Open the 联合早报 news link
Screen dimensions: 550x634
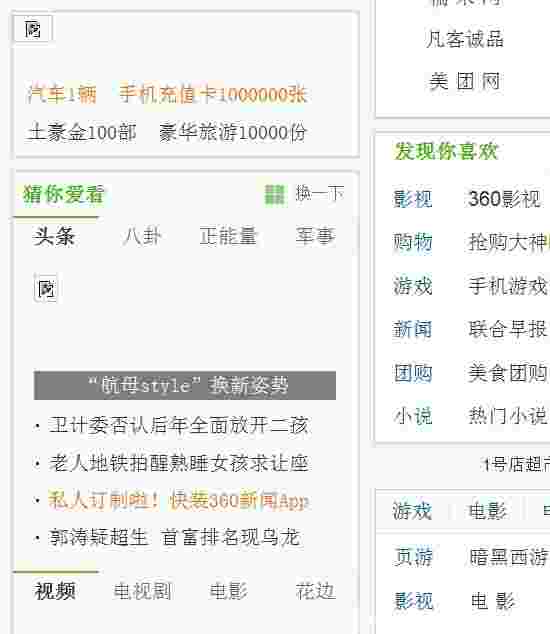[x=508, y=329]
